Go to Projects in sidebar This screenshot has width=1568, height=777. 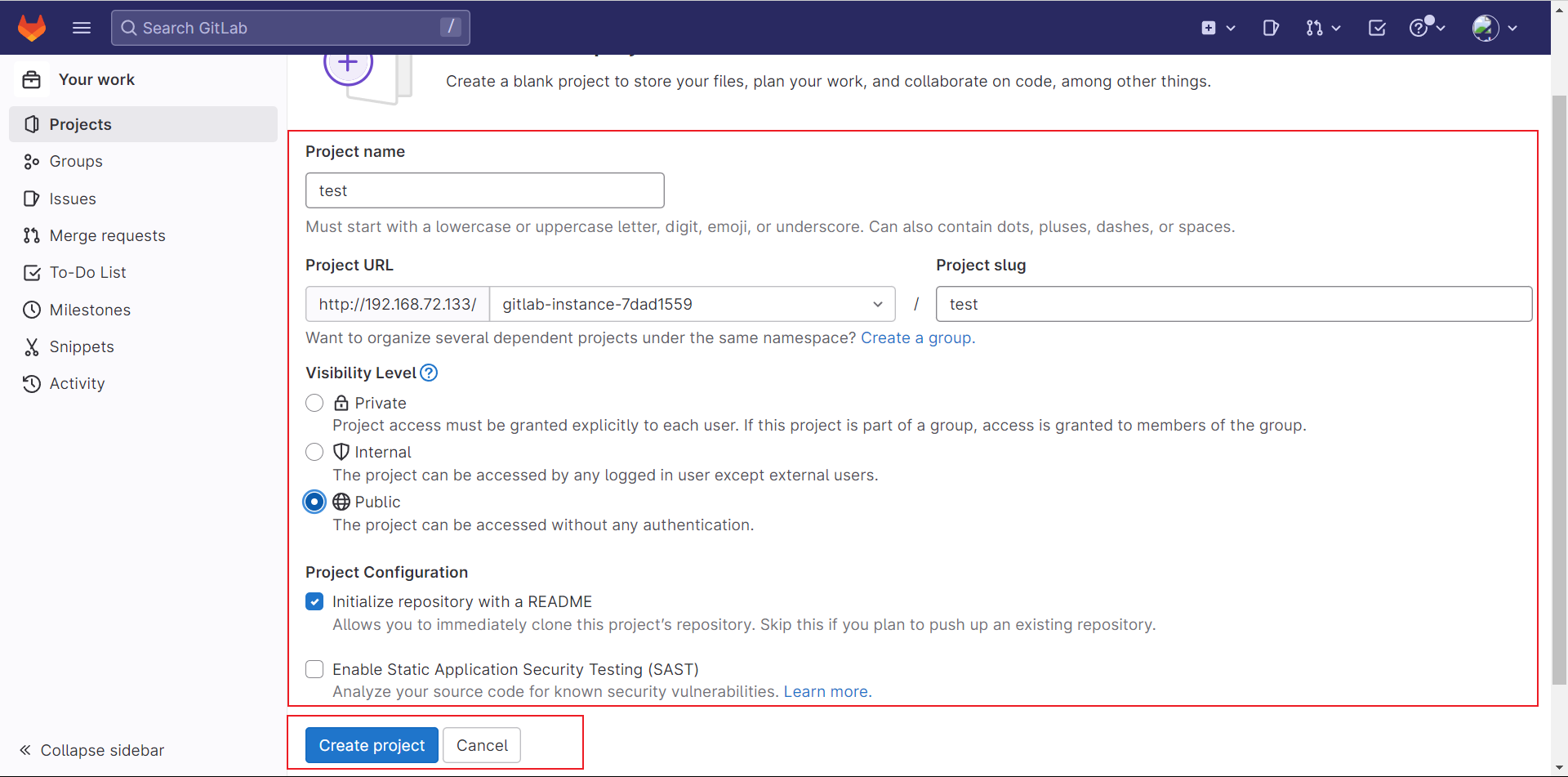coord(144,124)
